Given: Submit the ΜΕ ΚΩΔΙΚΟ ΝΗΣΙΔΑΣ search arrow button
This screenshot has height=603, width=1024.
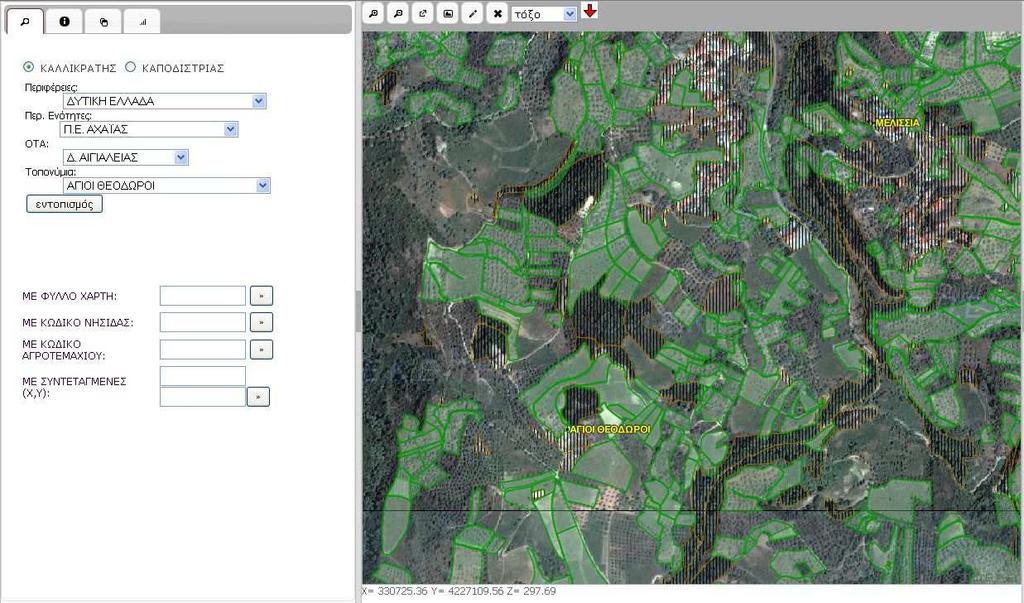Looking at the screenshot, I should coord(261,322).
